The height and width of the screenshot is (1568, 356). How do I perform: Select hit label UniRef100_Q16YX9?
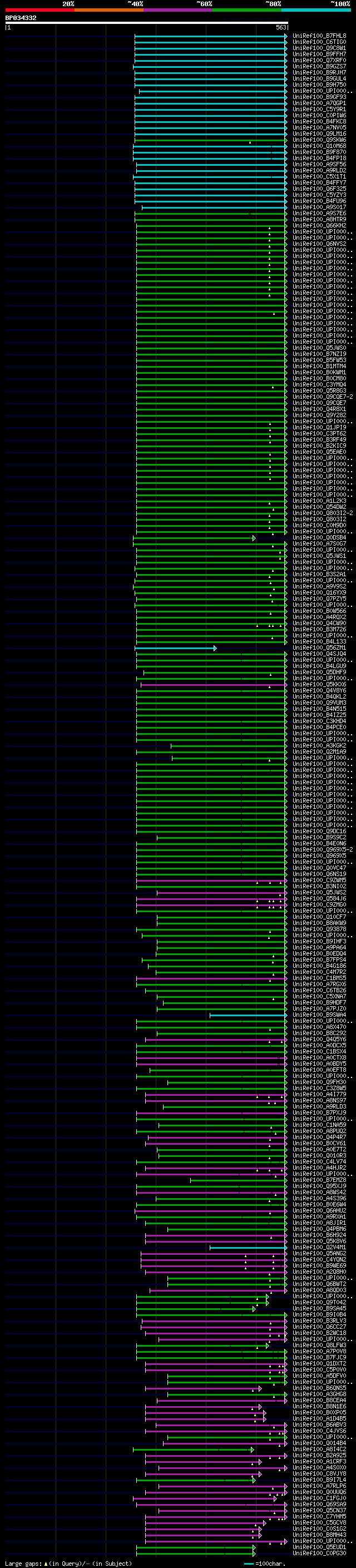click(x=319, y=593)
